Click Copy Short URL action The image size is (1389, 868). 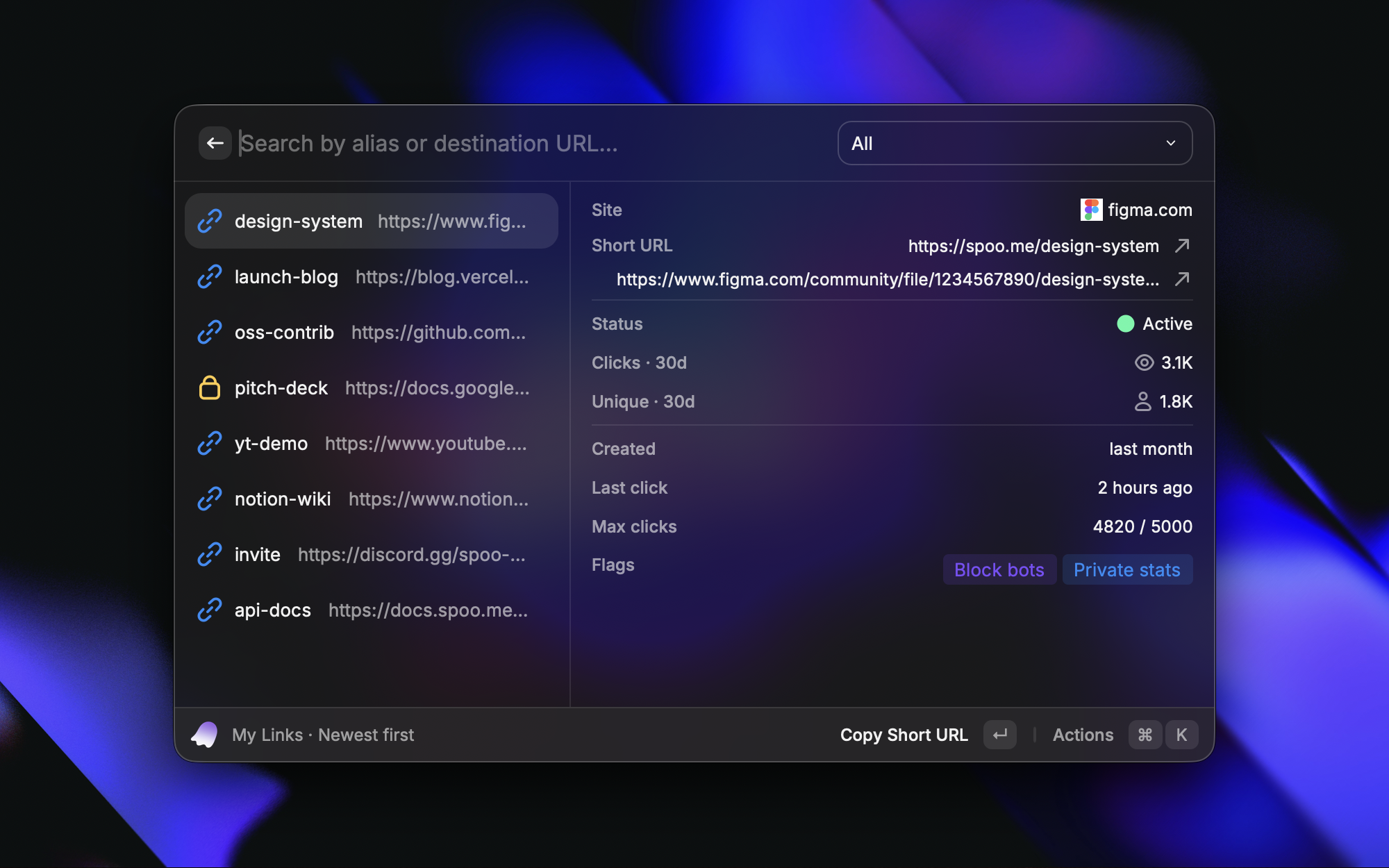click(904, 735)
